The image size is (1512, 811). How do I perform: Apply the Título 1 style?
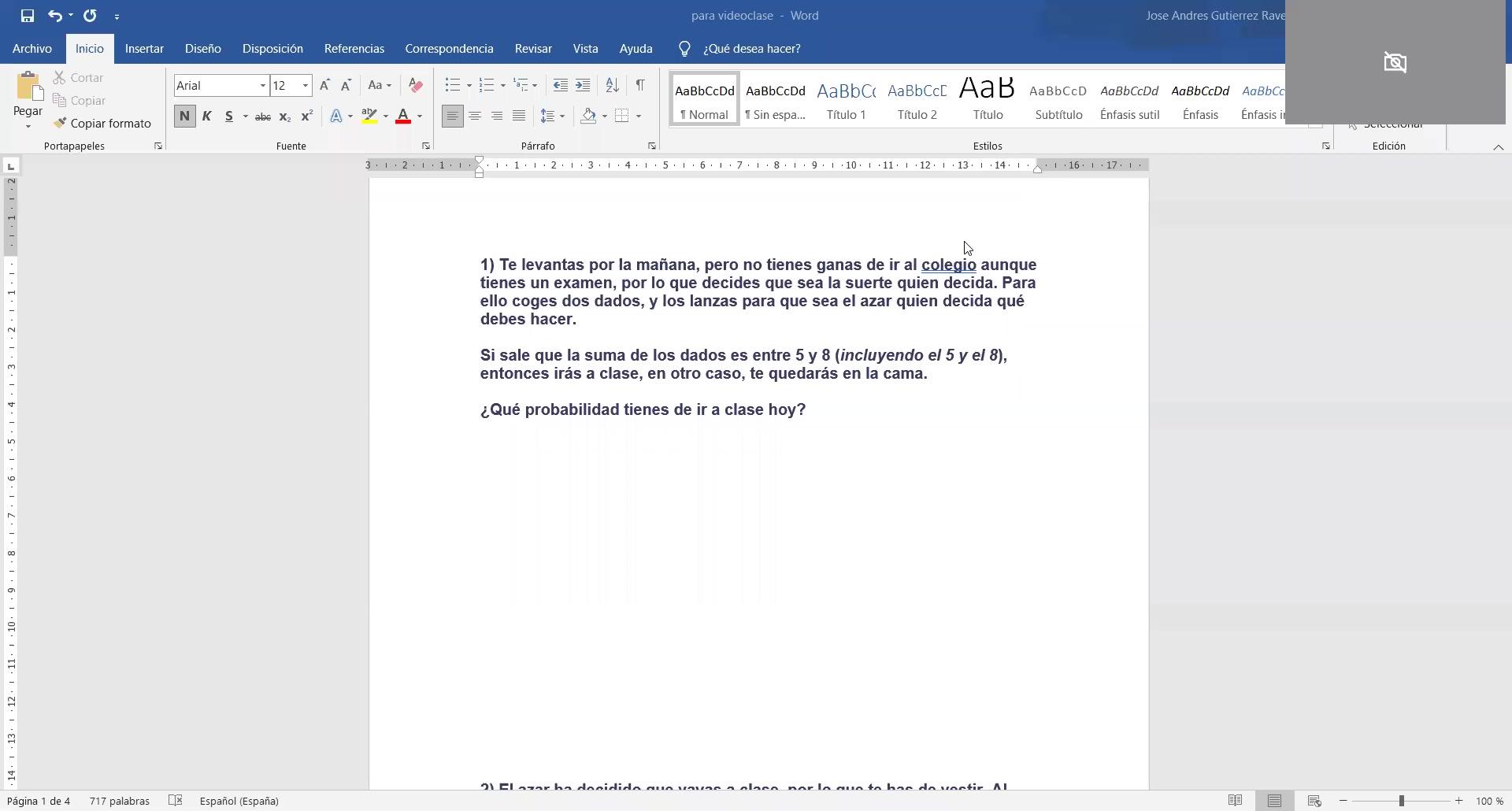tap(847, 100)
